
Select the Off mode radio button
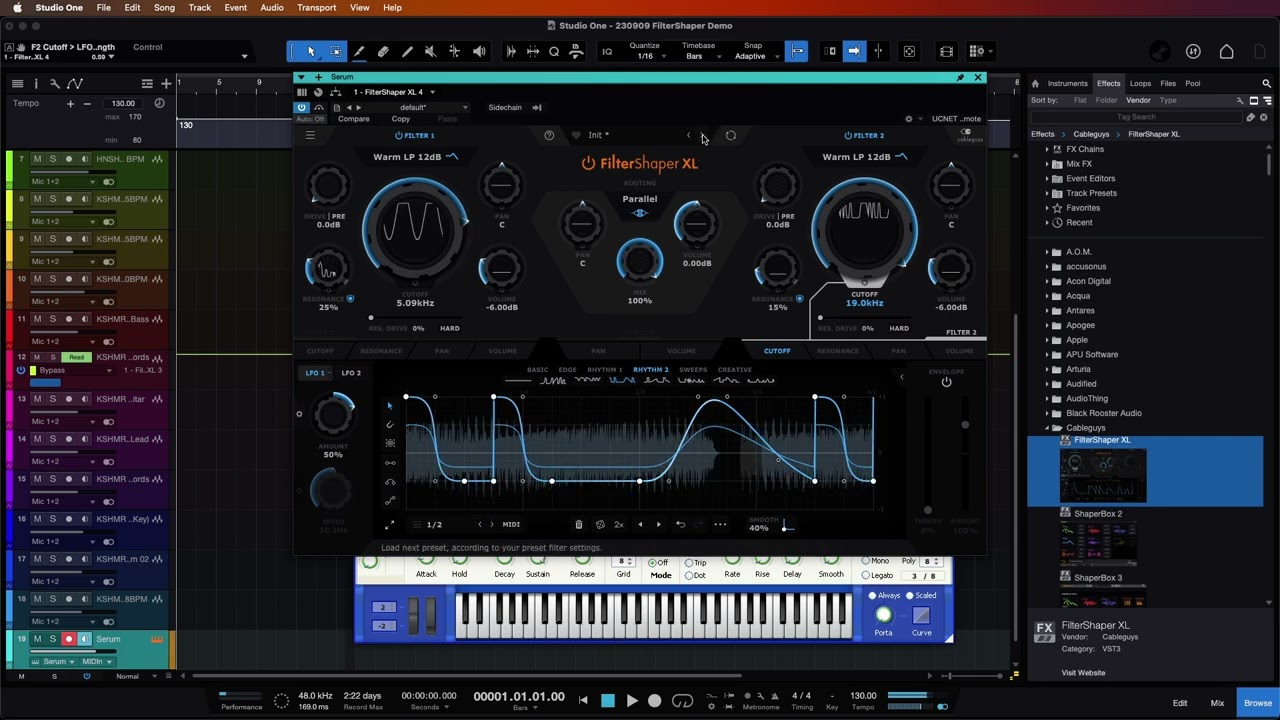coord(651,563)
